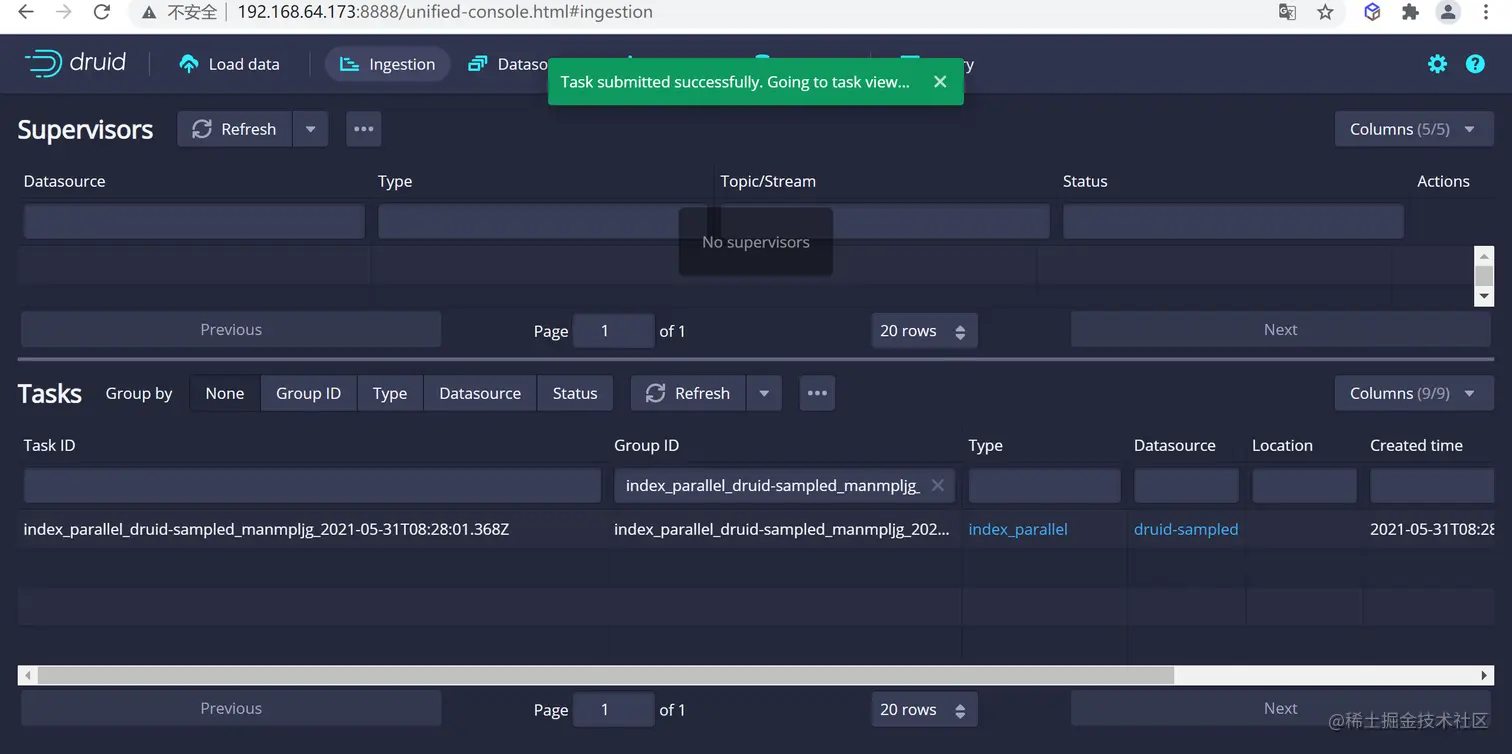Clear the Group ID filter with the X

tap(938, 485)
